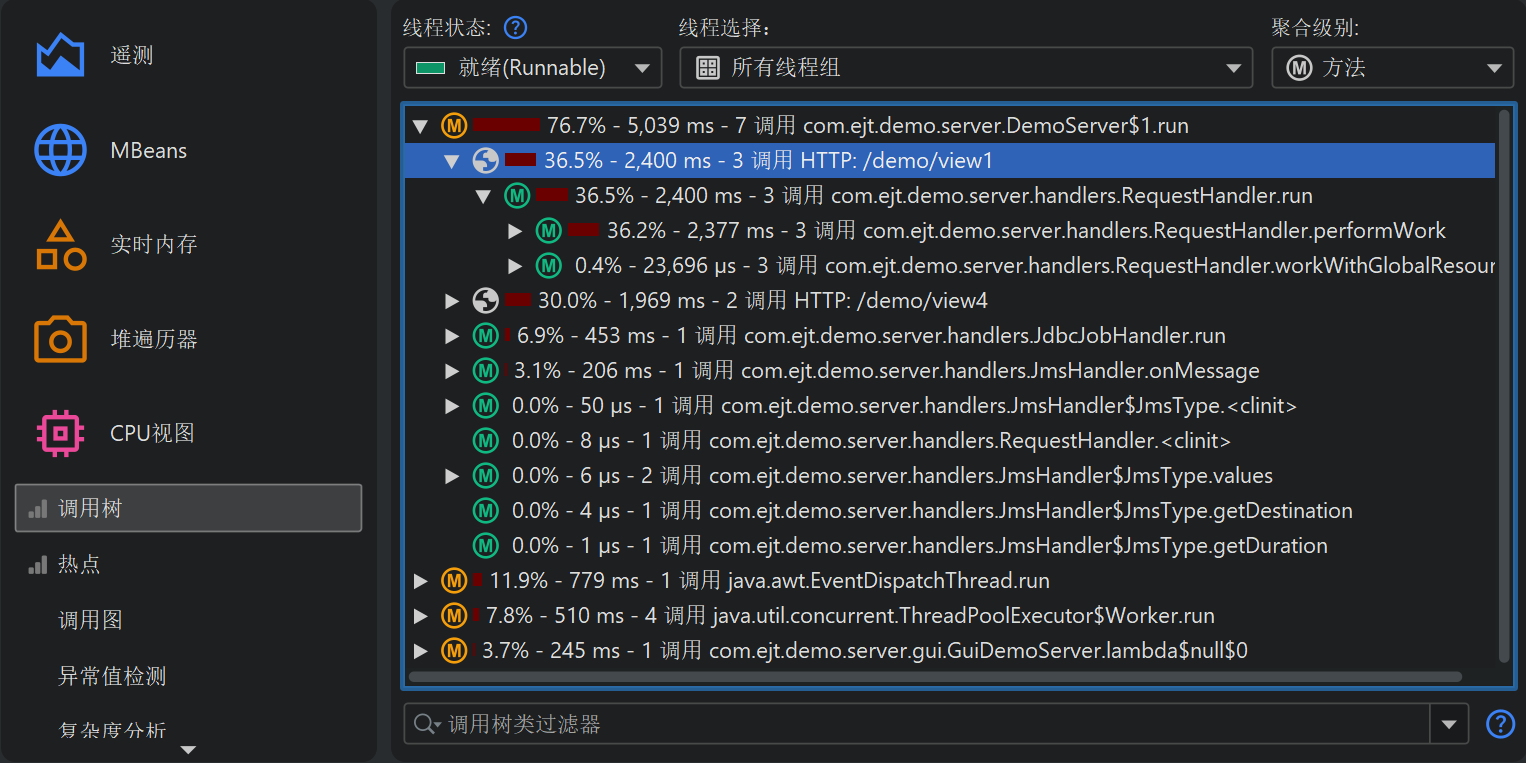This screenshot has width=1526, height=763.
Task: Open the CPU视图 chip icon
Action: (x=60, y=433)
